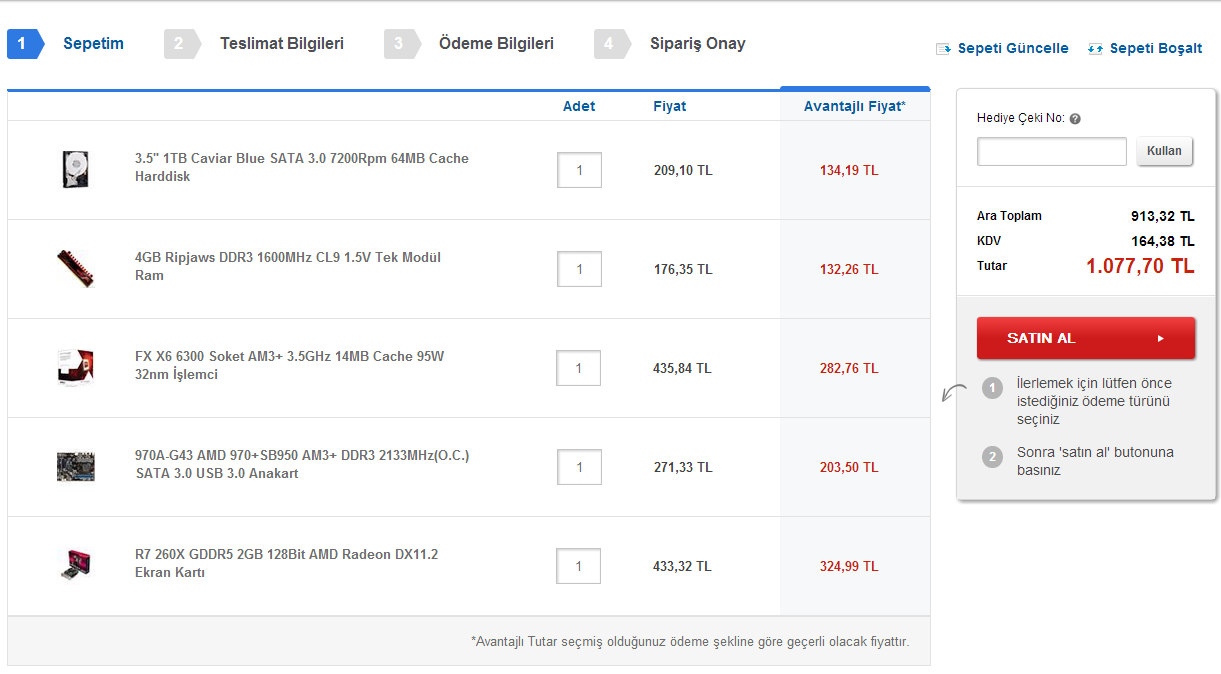Click the quantity box for R7 260X card
Image resolution: width=1221 pixels, height=674 pixels.
(579, 566)
